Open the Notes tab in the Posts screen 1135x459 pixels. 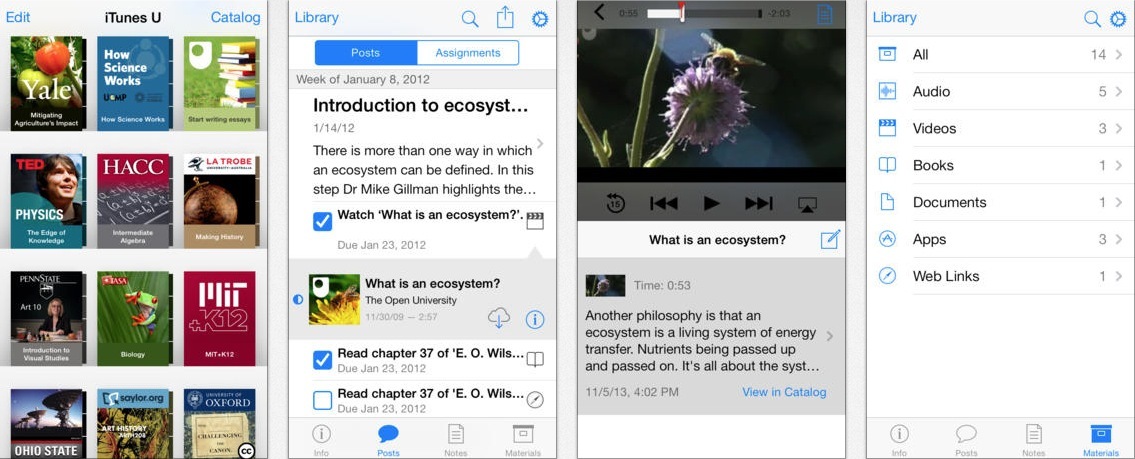click(455, 439)
